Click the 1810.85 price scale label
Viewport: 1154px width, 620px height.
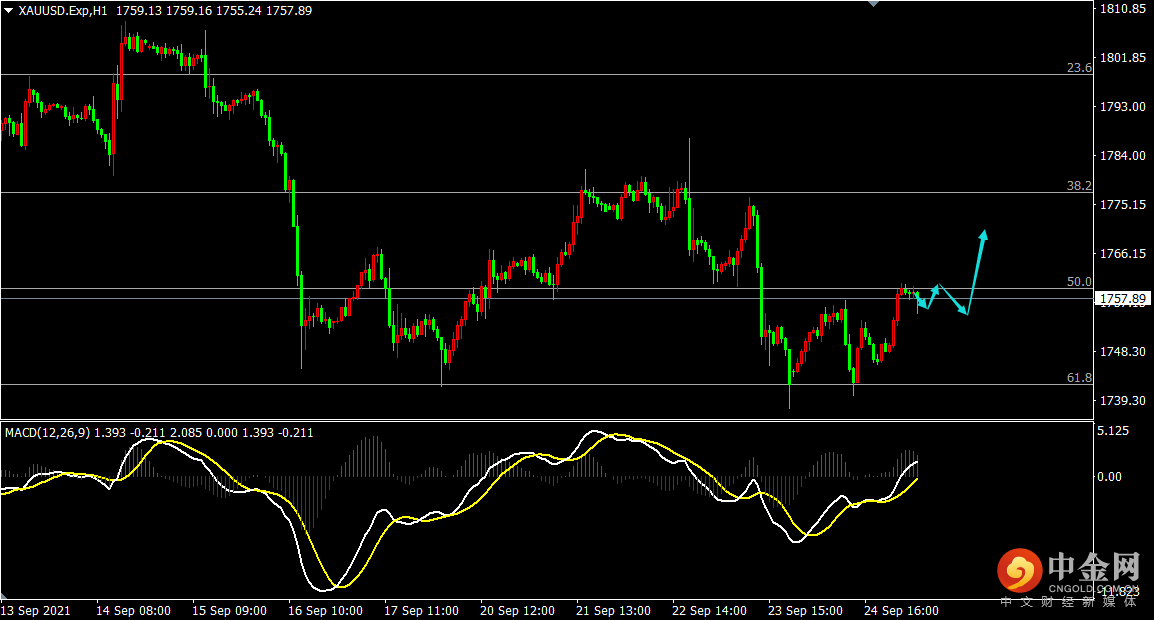1122,9
